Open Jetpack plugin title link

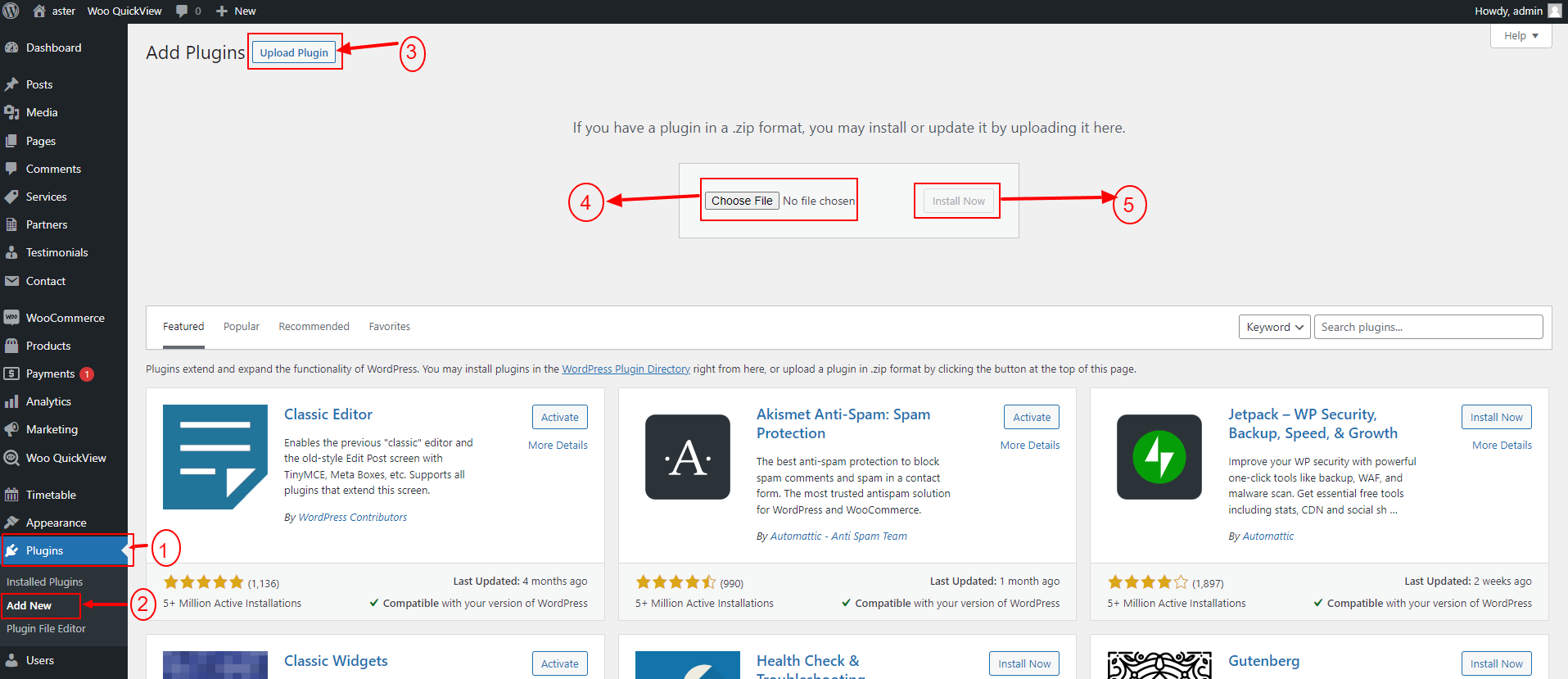click(1313, 423)
